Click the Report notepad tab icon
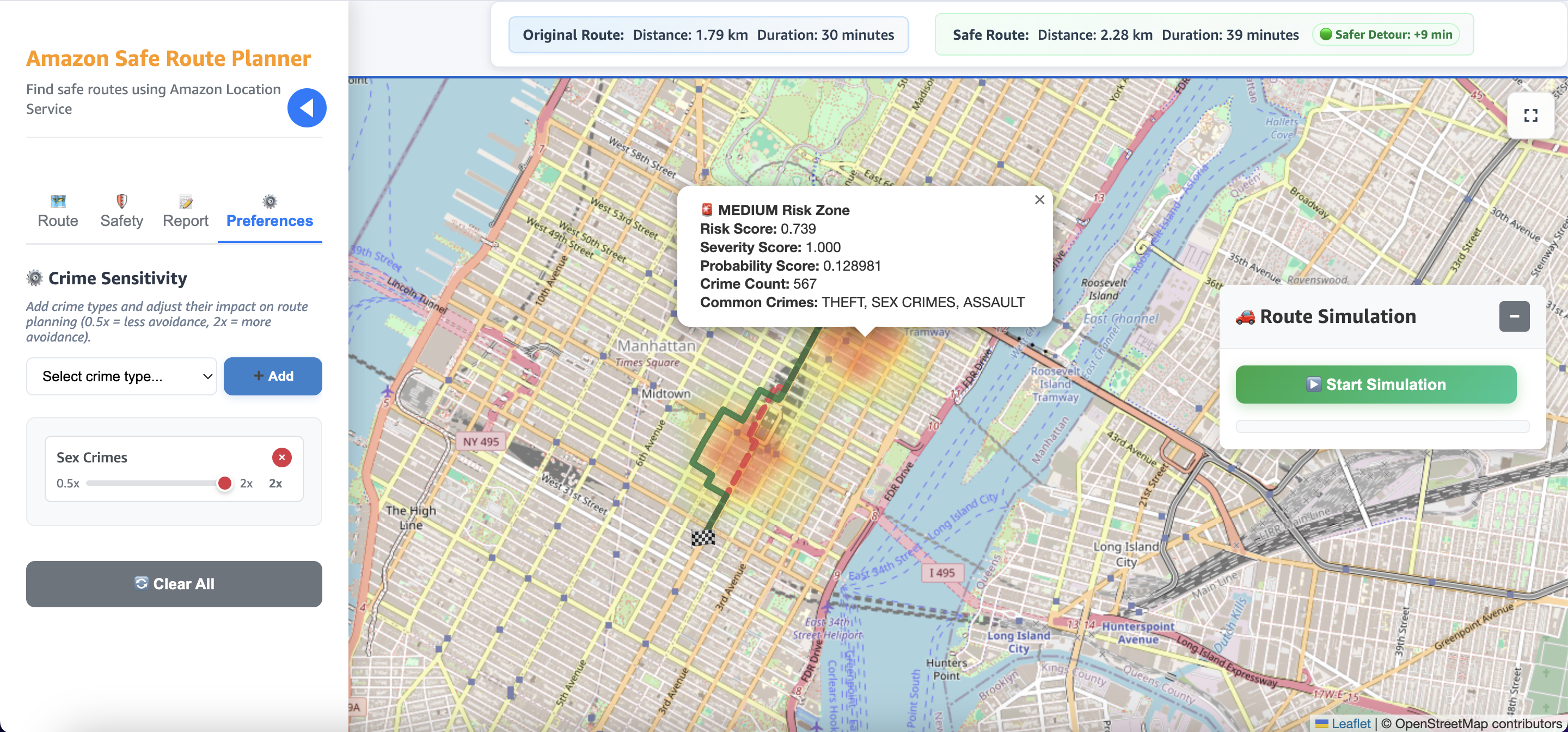This screenshot has width=1568, height=732. point(186,202)
